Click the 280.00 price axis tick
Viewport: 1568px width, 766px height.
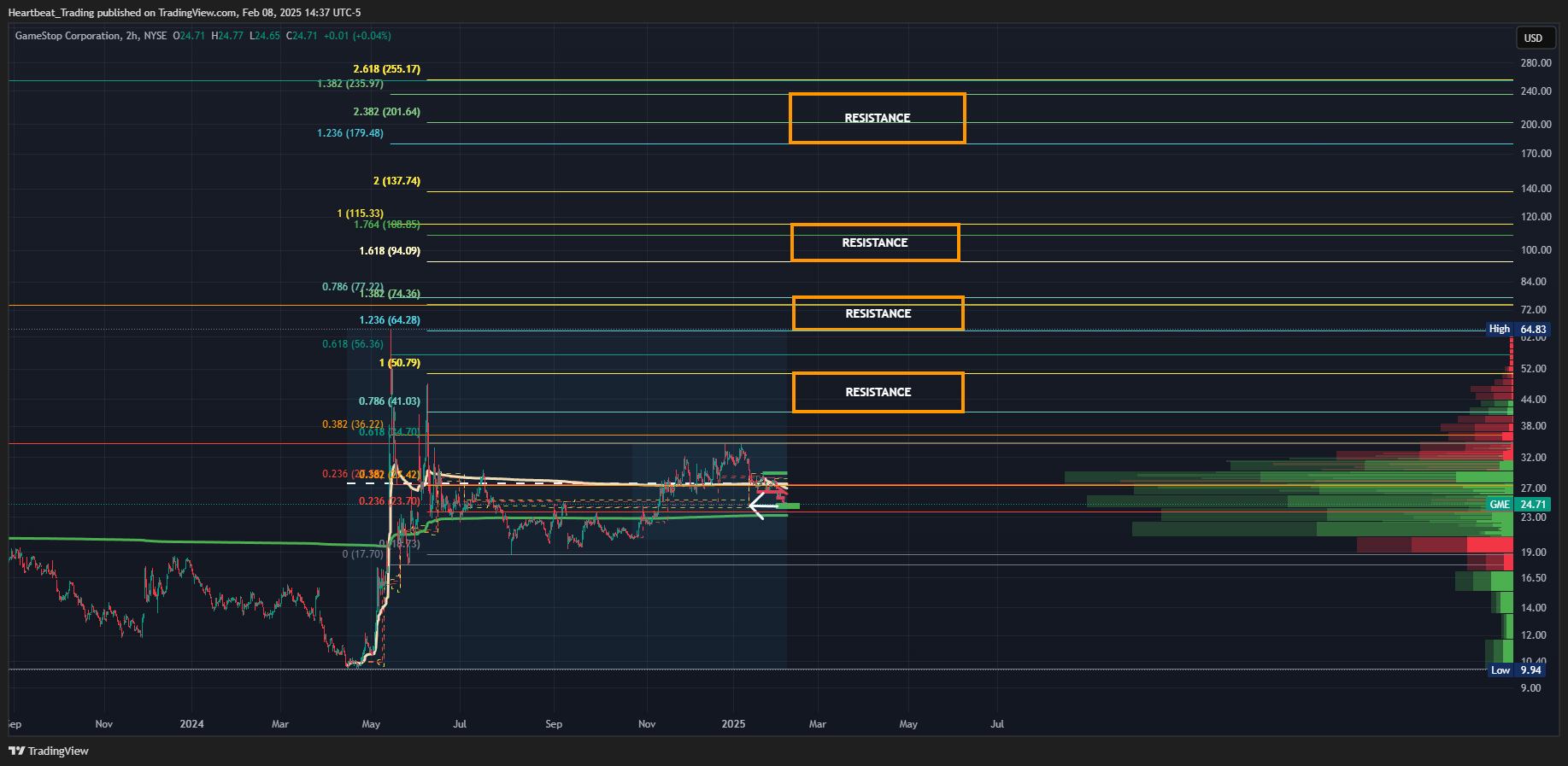click(x=1536, y=63)
